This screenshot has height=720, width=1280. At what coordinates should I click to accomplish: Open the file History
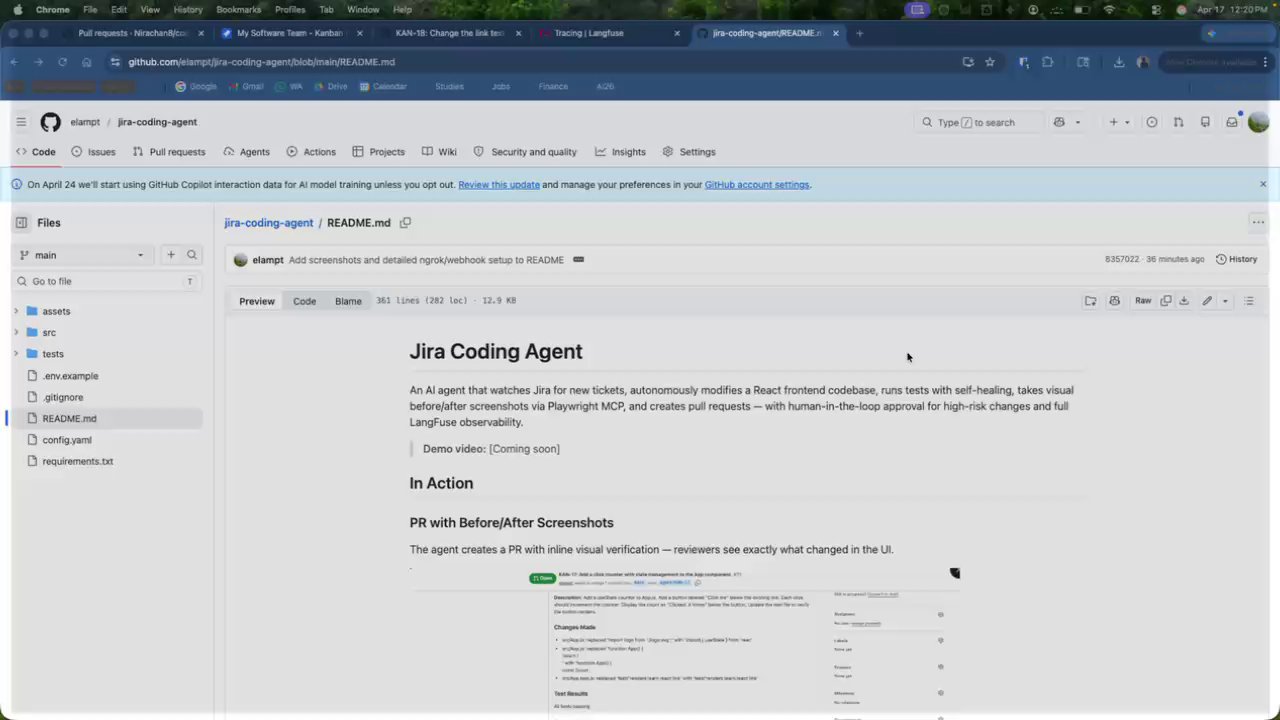[1236, 259]
